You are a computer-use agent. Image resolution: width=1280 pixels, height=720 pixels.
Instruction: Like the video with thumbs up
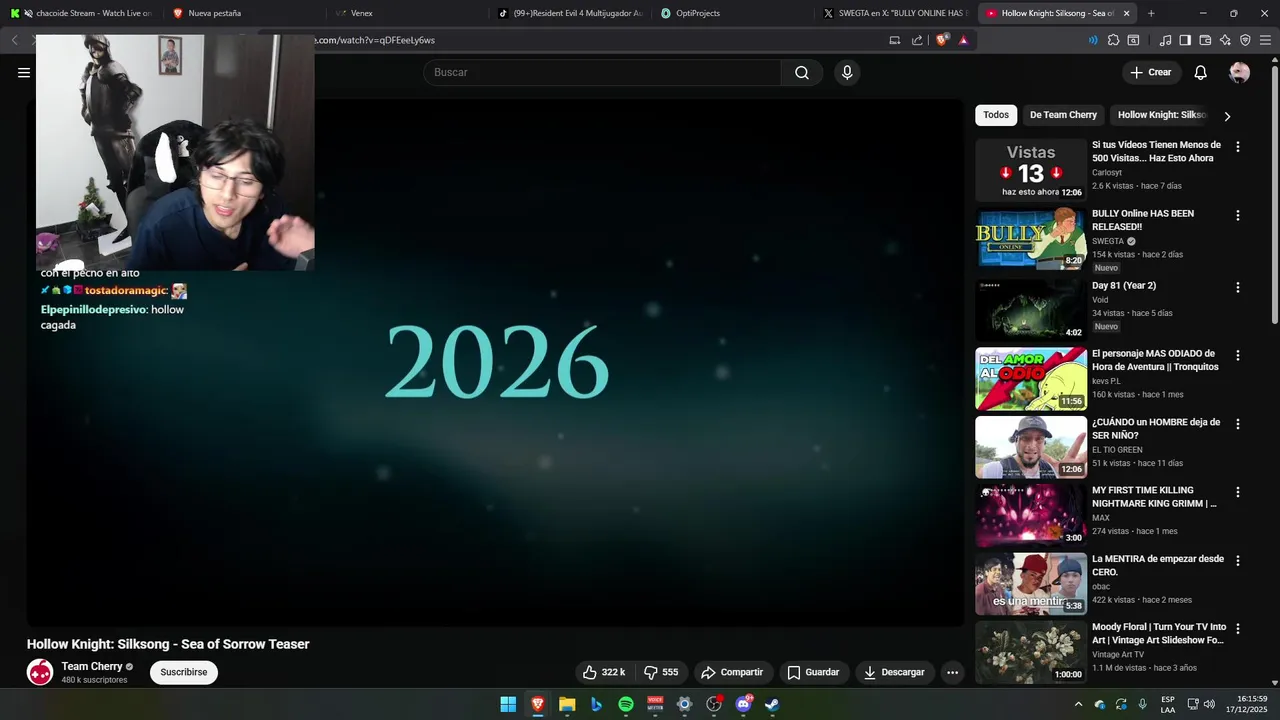pyautogui.click(x=604, y=672)
